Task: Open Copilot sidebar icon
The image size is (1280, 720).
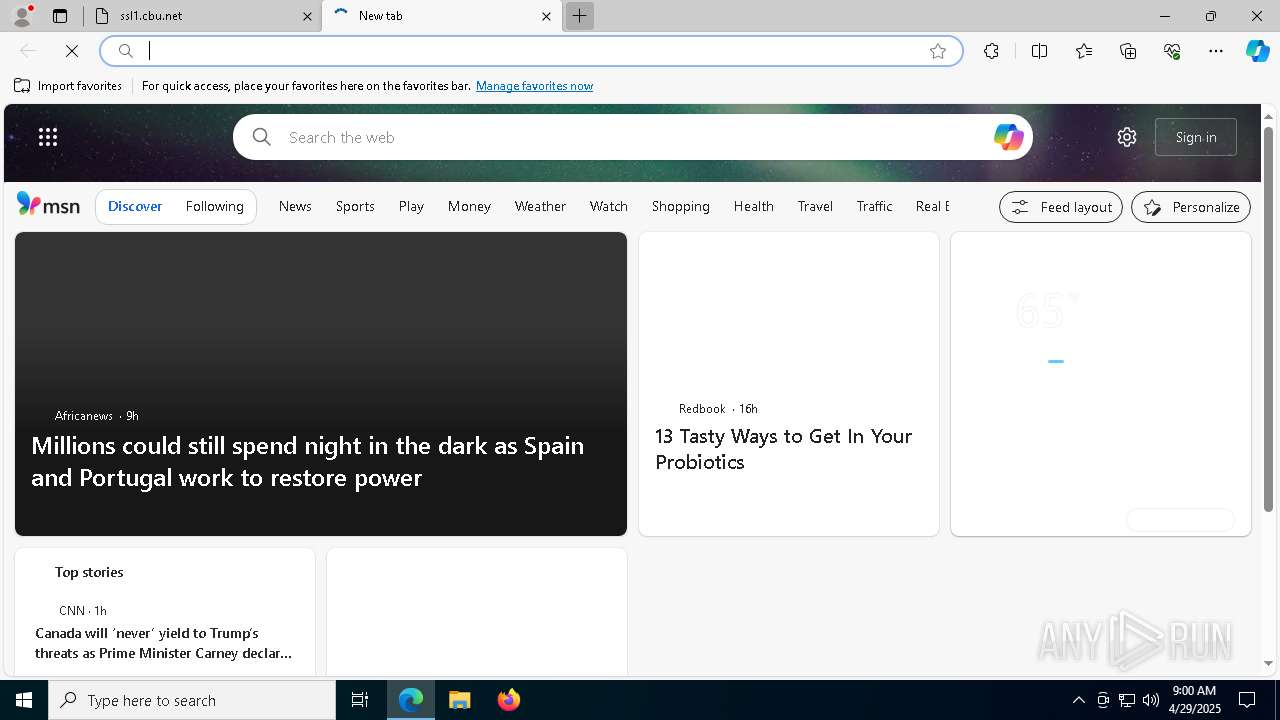Action: click(x=1257, y=51)
